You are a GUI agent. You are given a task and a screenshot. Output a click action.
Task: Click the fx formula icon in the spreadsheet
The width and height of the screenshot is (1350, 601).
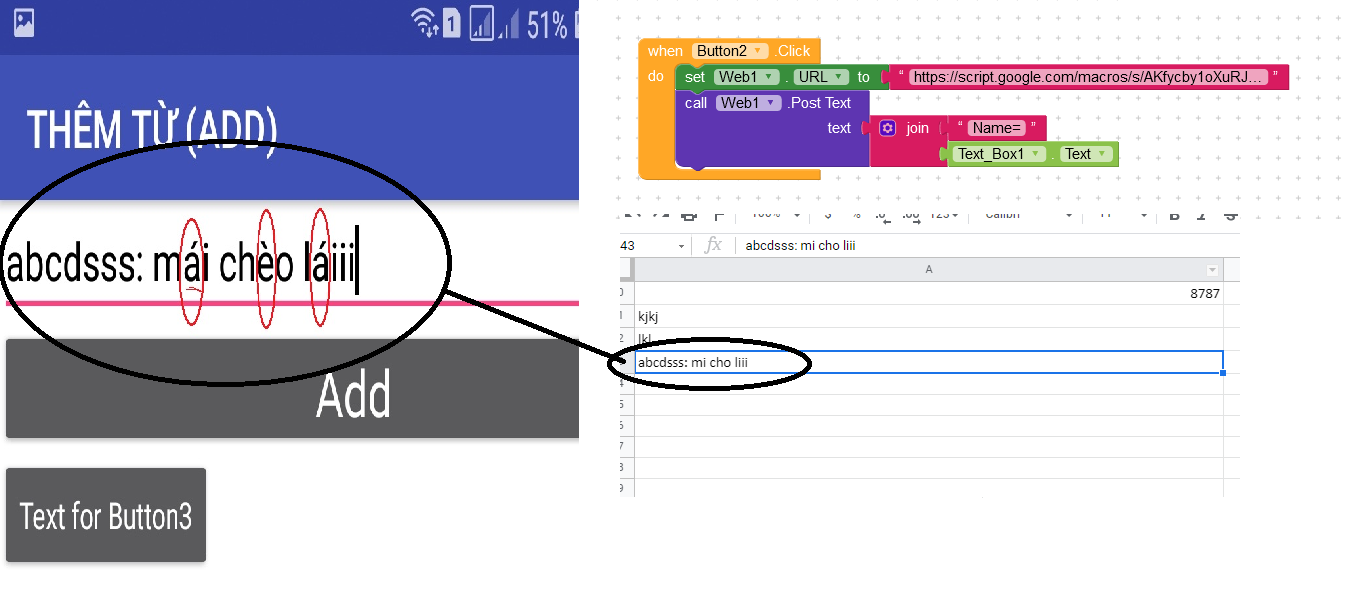(713, 245)
